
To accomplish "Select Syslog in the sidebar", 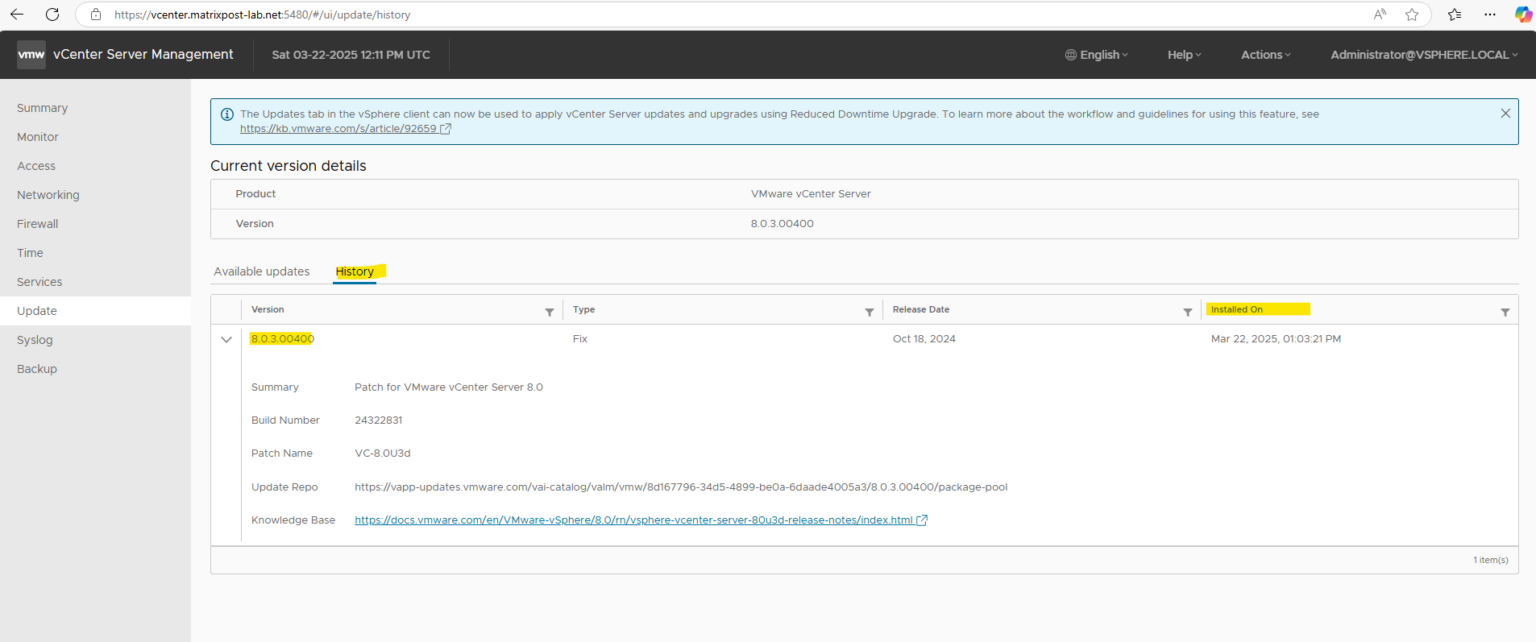I will [36, 339].
